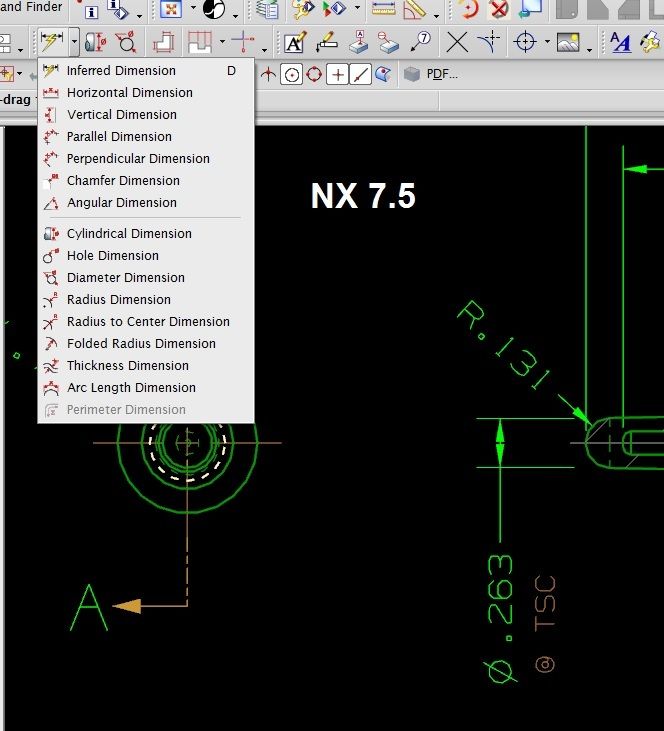
Task: Click the Intersection Symbol X icon
Action: (x=457, y=42)
